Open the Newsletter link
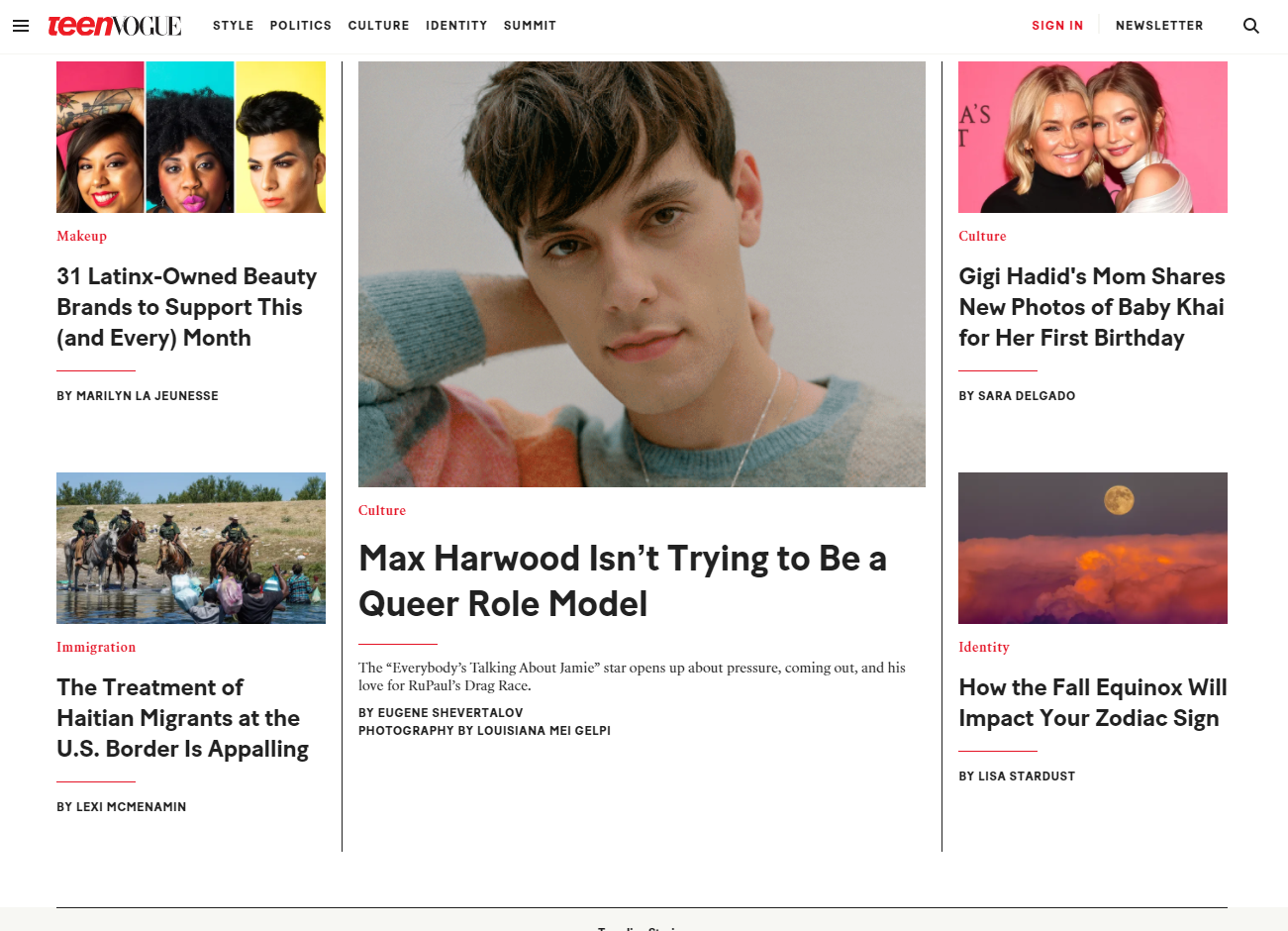This screenshot has height=931, width=1288. [x=1159, y=26]
